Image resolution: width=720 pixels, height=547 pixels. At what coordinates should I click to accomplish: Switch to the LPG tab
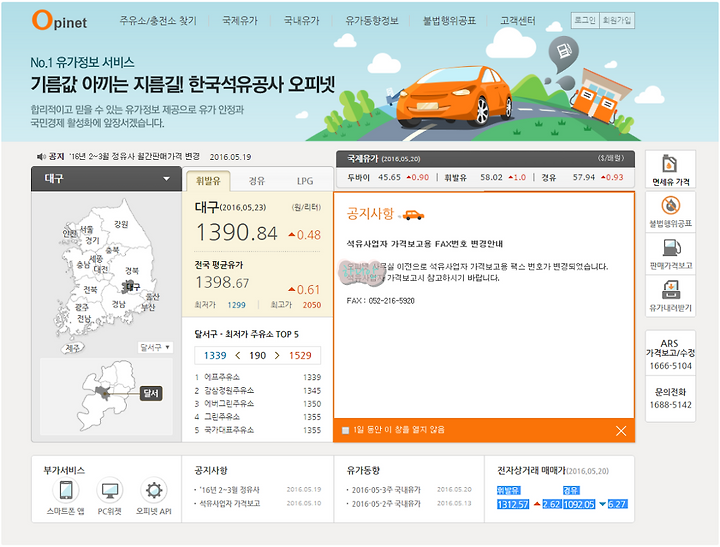[x=305, y=181]
